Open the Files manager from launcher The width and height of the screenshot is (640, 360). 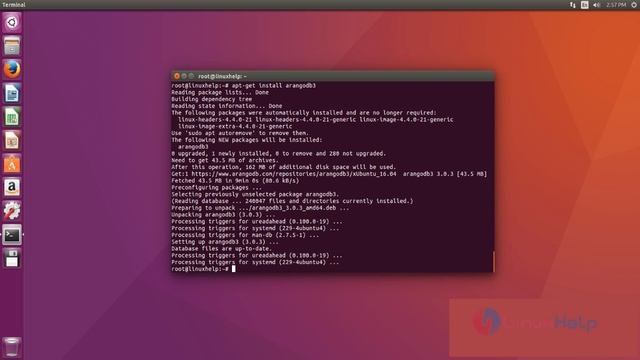pos(12,46)
